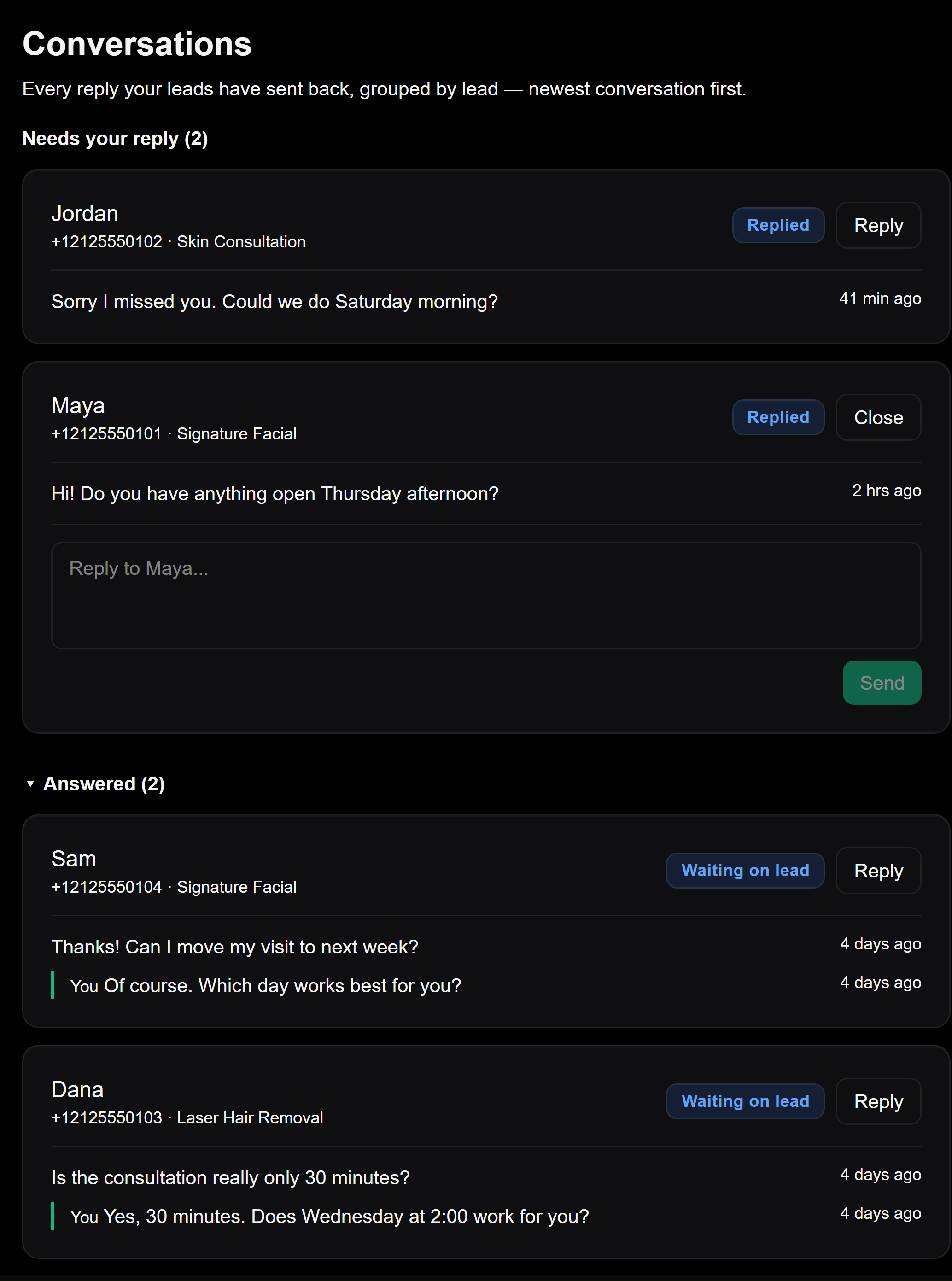Click phone number +12125550104 · Signature Facial

[174, 887]
